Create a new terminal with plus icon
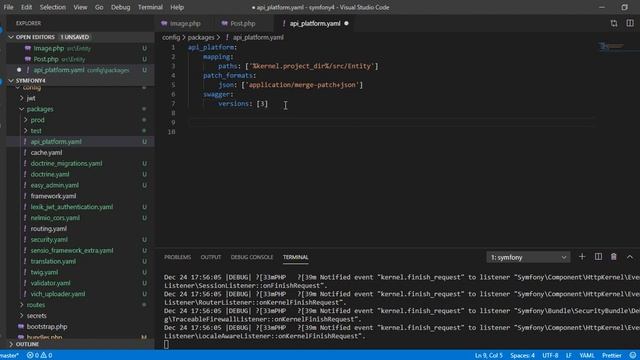This screenshot has height=360, width=640. tap(582, 257)
